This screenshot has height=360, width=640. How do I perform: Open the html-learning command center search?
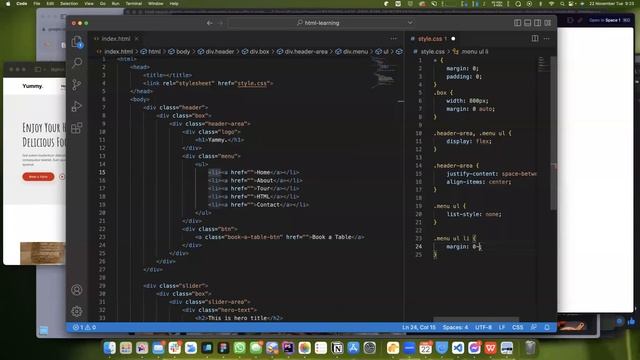click(x=318, y=23)
